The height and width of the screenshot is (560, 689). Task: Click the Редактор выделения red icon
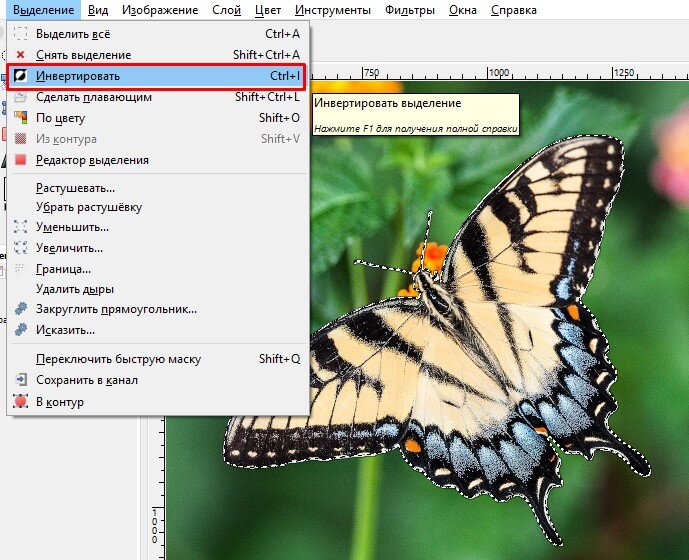[20, 160]
